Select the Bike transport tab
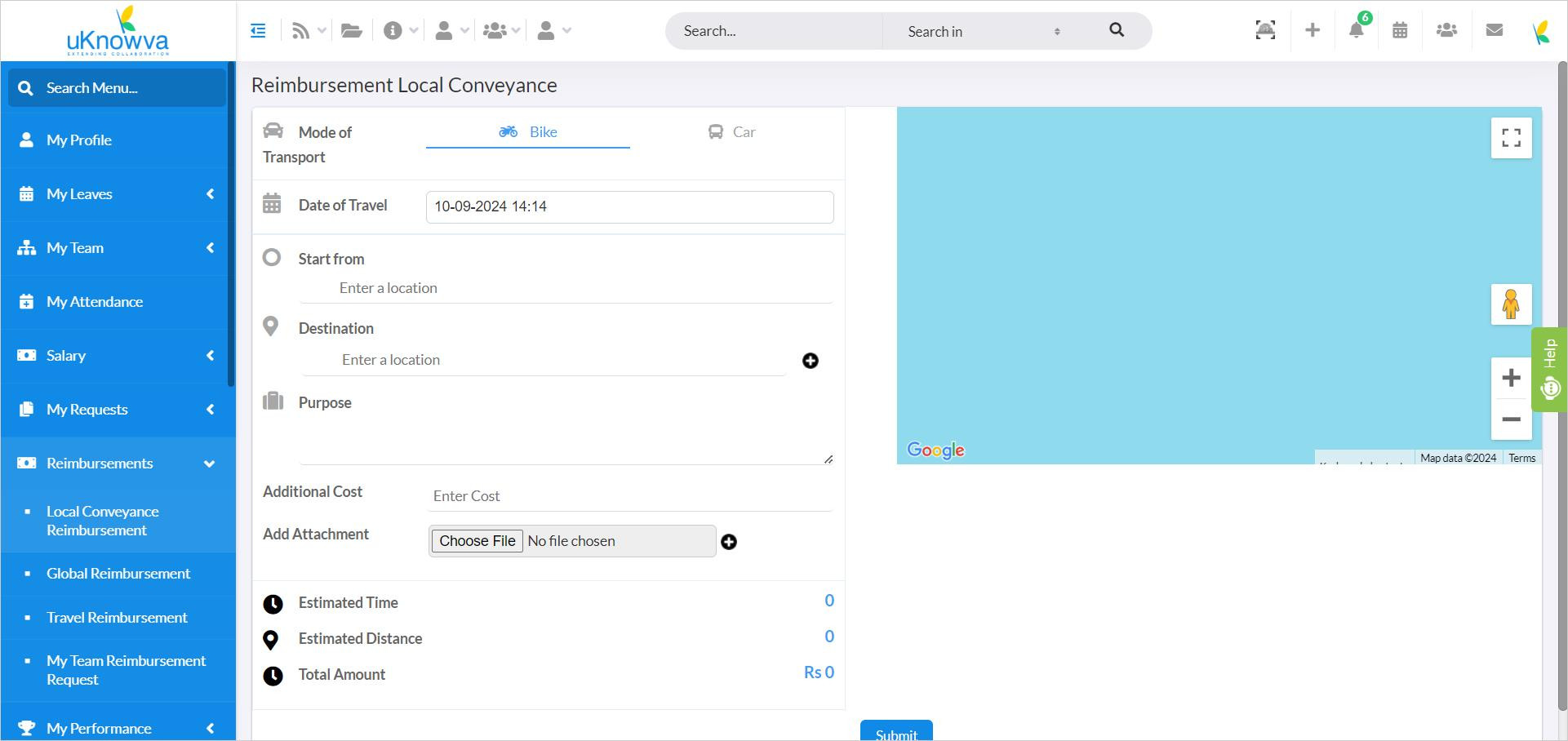1568x741 pixels. pos(528,132)
